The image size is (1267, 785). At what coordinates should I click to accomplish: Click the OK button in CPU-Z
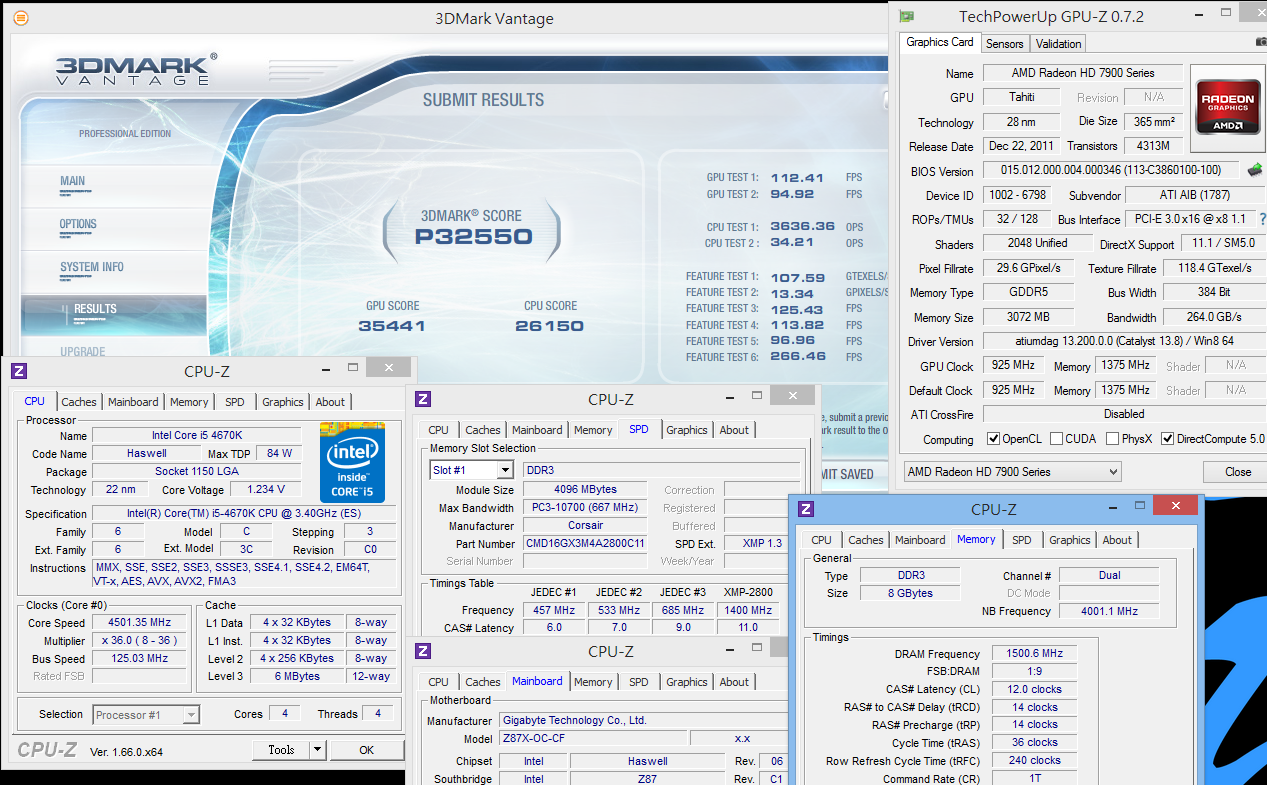[366, 750]
